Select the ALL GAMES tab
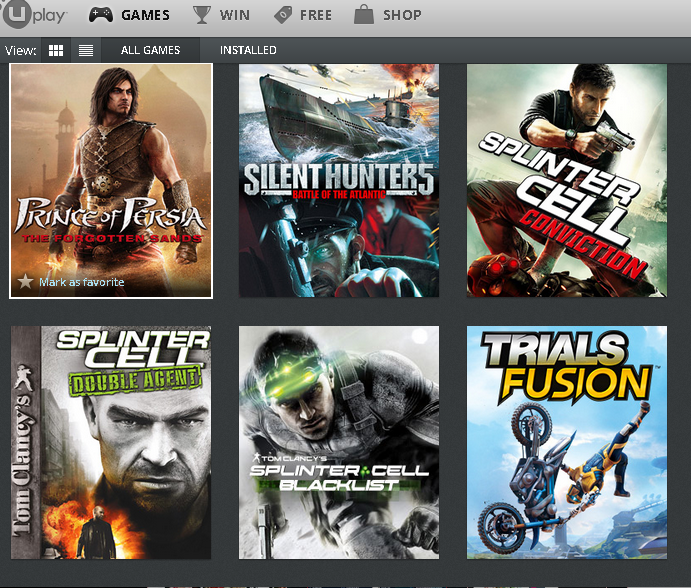This screenshot has width=691, height=588. 150,50
